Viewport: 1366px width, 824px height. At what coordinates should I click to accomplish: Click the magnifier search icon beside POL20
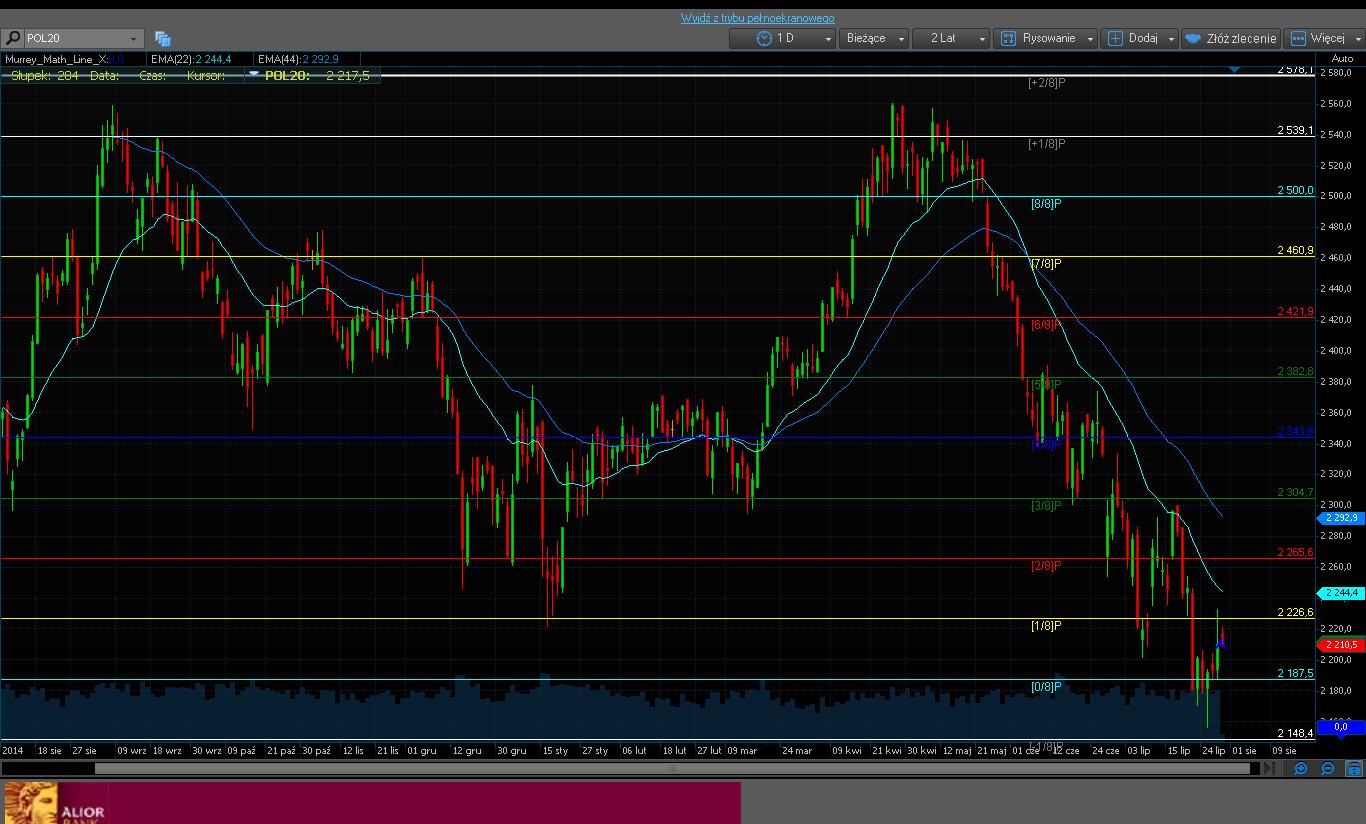tap(13, 38)
